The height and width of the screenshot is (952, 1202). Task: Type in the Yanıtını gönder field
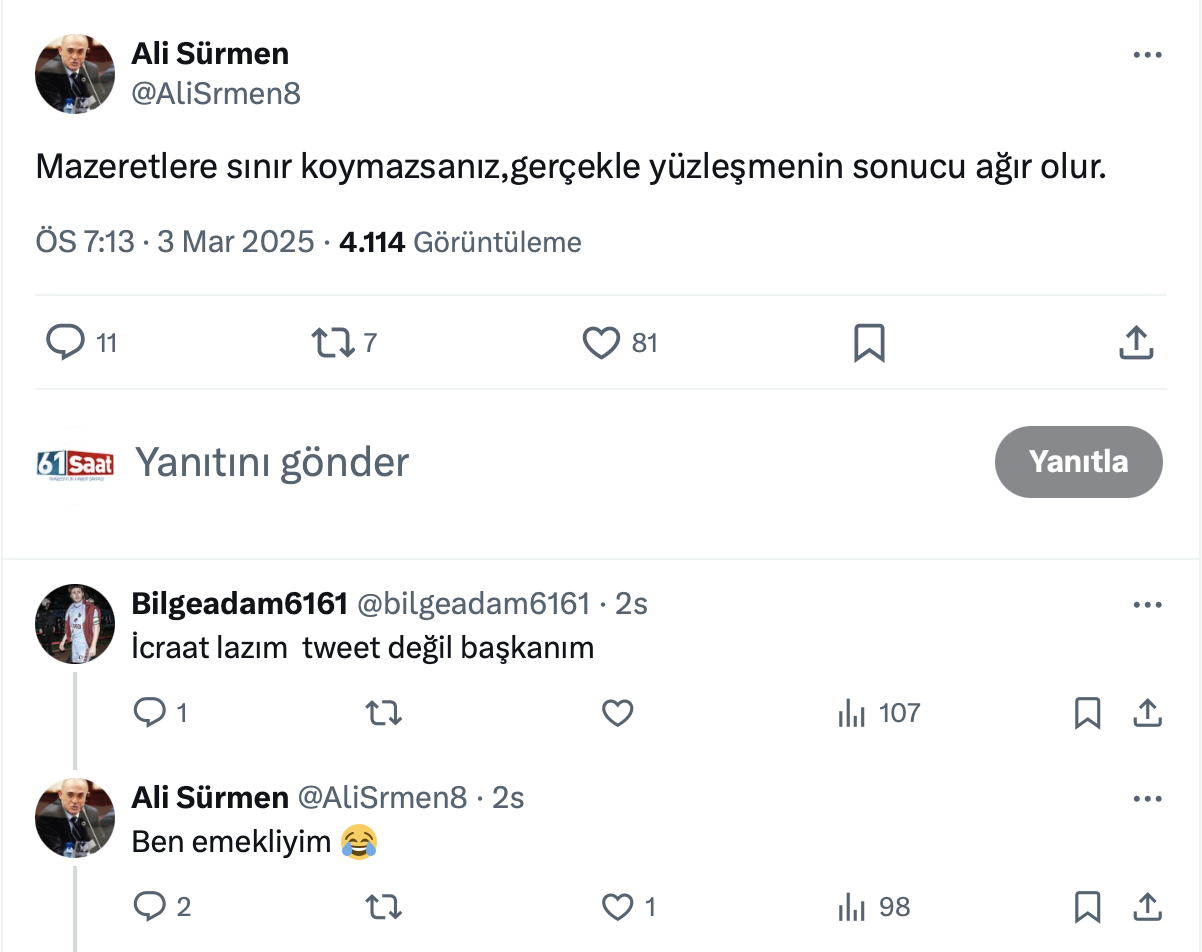(x=500, y=462)
